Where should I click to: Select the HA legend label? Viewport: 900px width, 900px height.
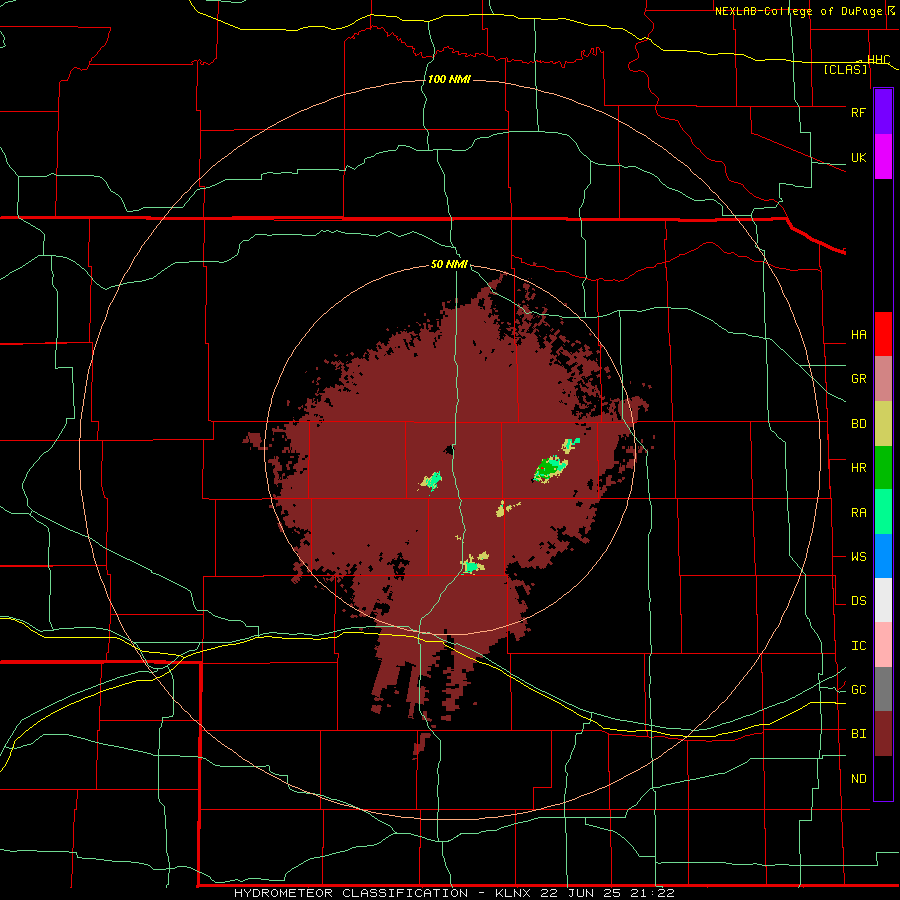tap(858, 335)
